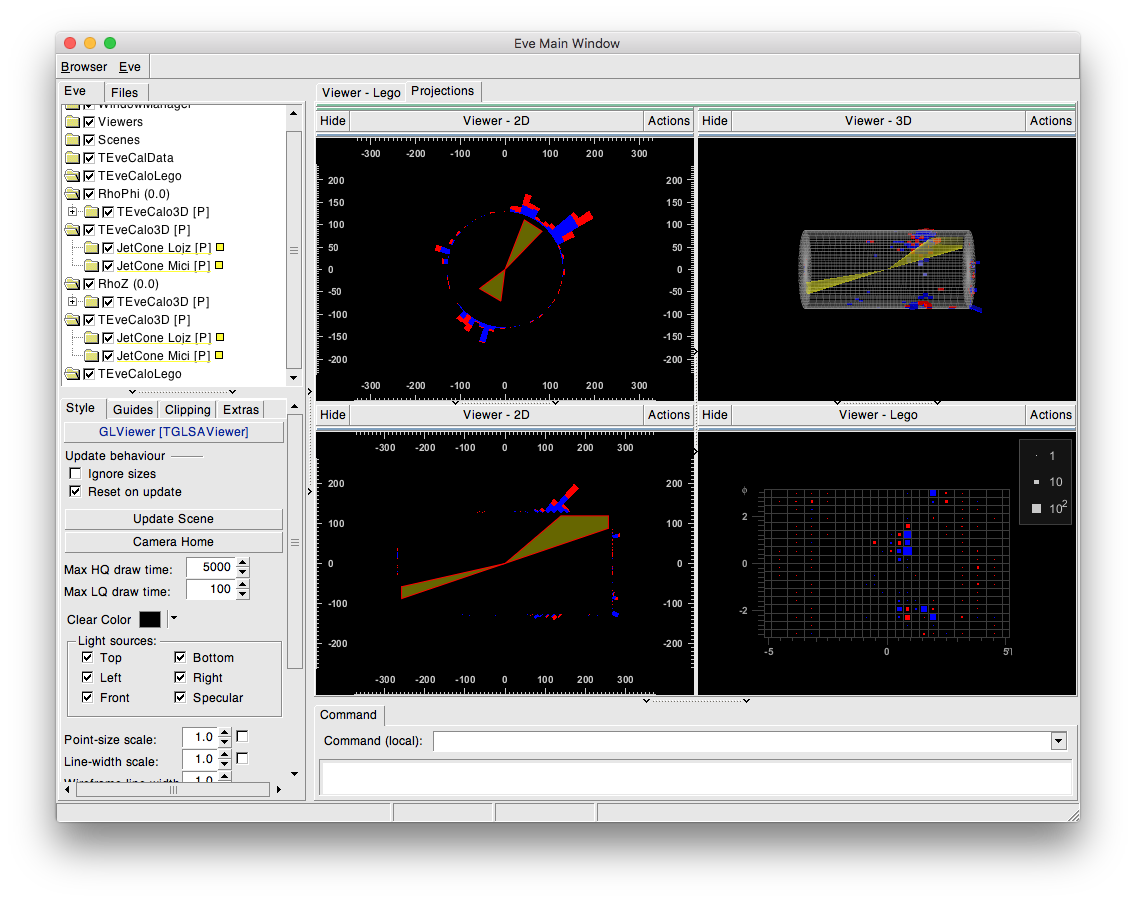The image size is (1136, 902).
Task: Switch to the Projections tab
Action: tap(442, 91)
